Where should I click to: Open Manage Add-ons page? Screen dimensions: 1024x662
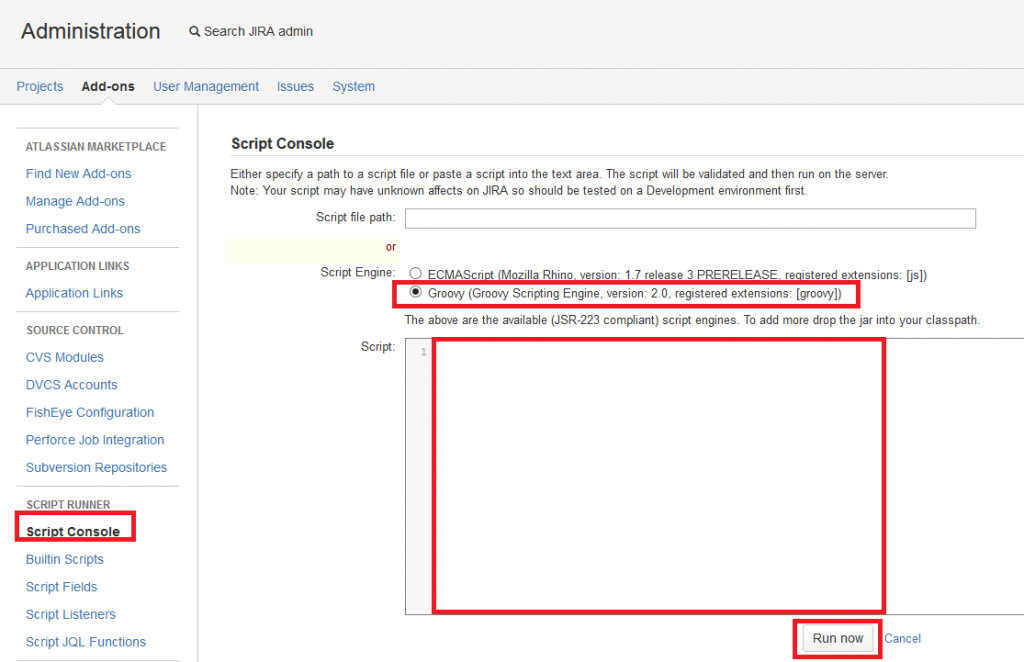click(75, 201)
